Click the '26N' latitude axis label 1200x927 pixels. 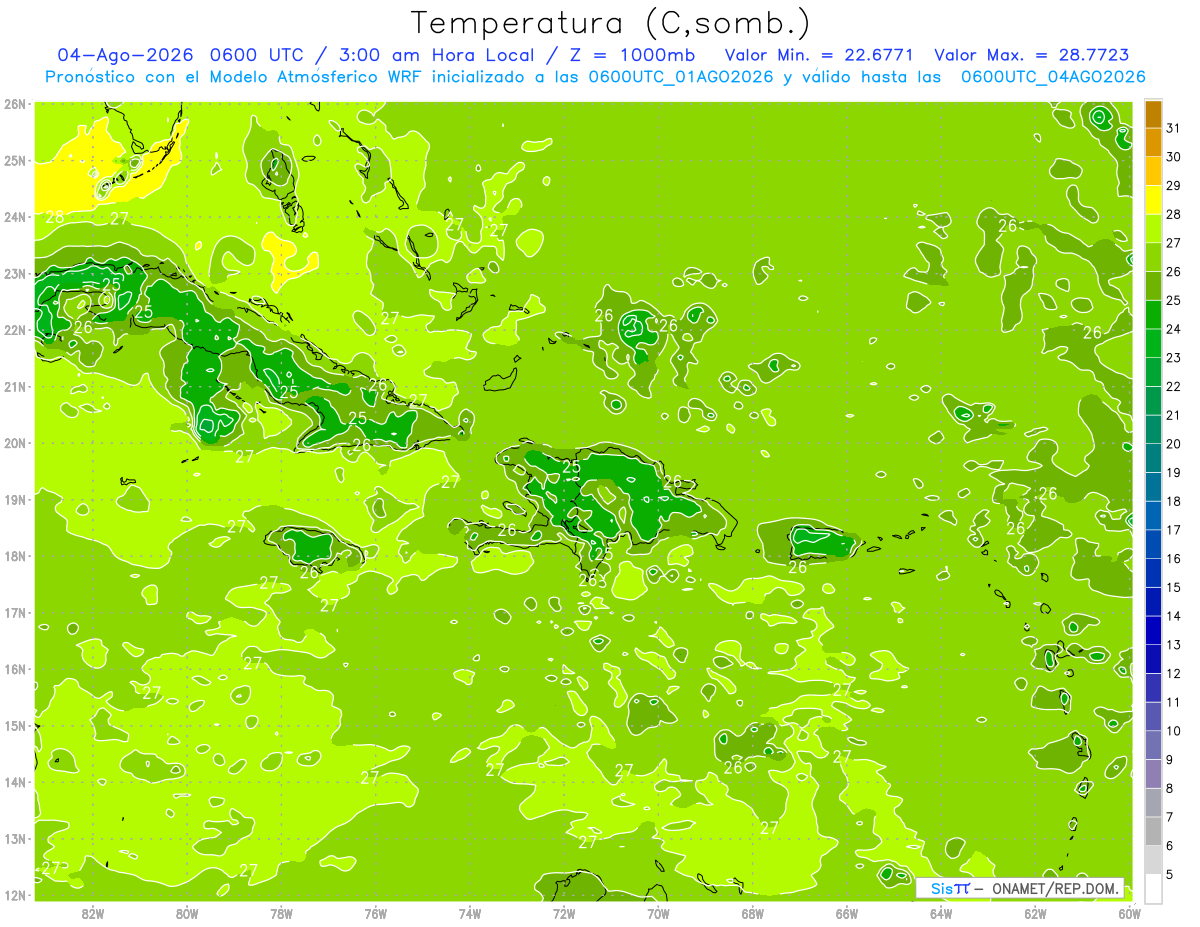[15, 104]
